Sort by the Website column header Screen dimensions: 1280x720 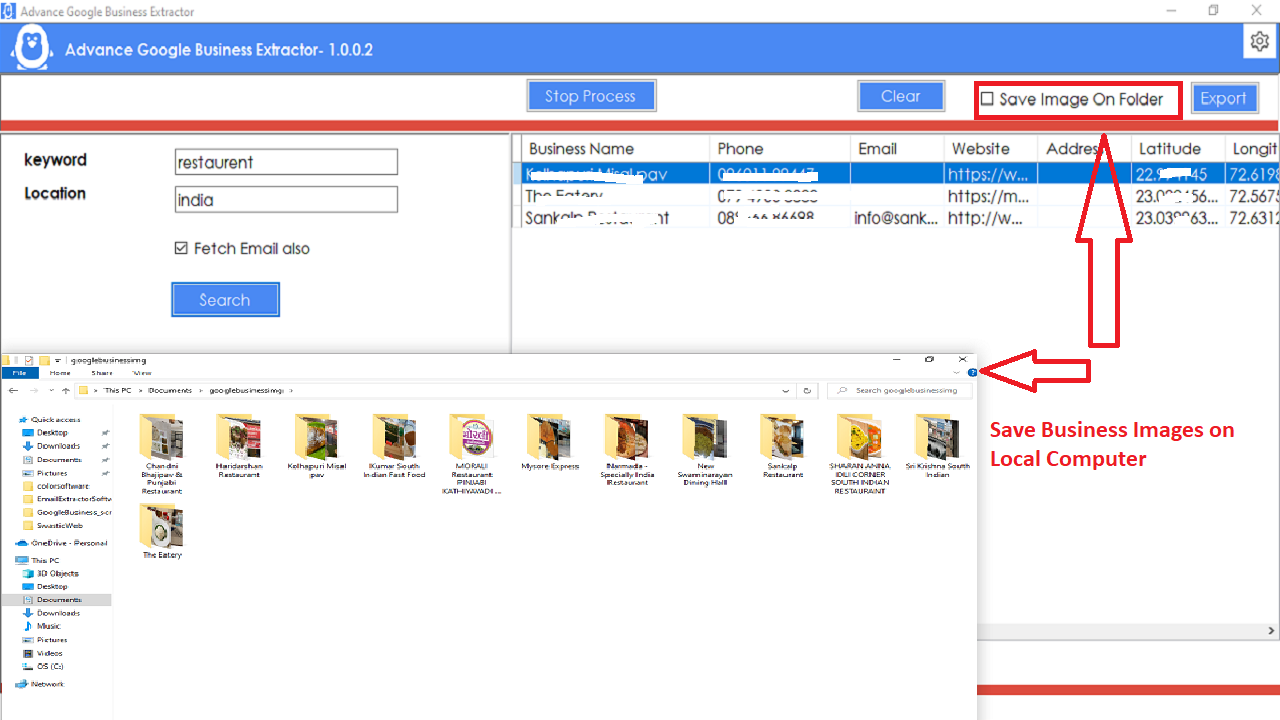coord(990,148)
